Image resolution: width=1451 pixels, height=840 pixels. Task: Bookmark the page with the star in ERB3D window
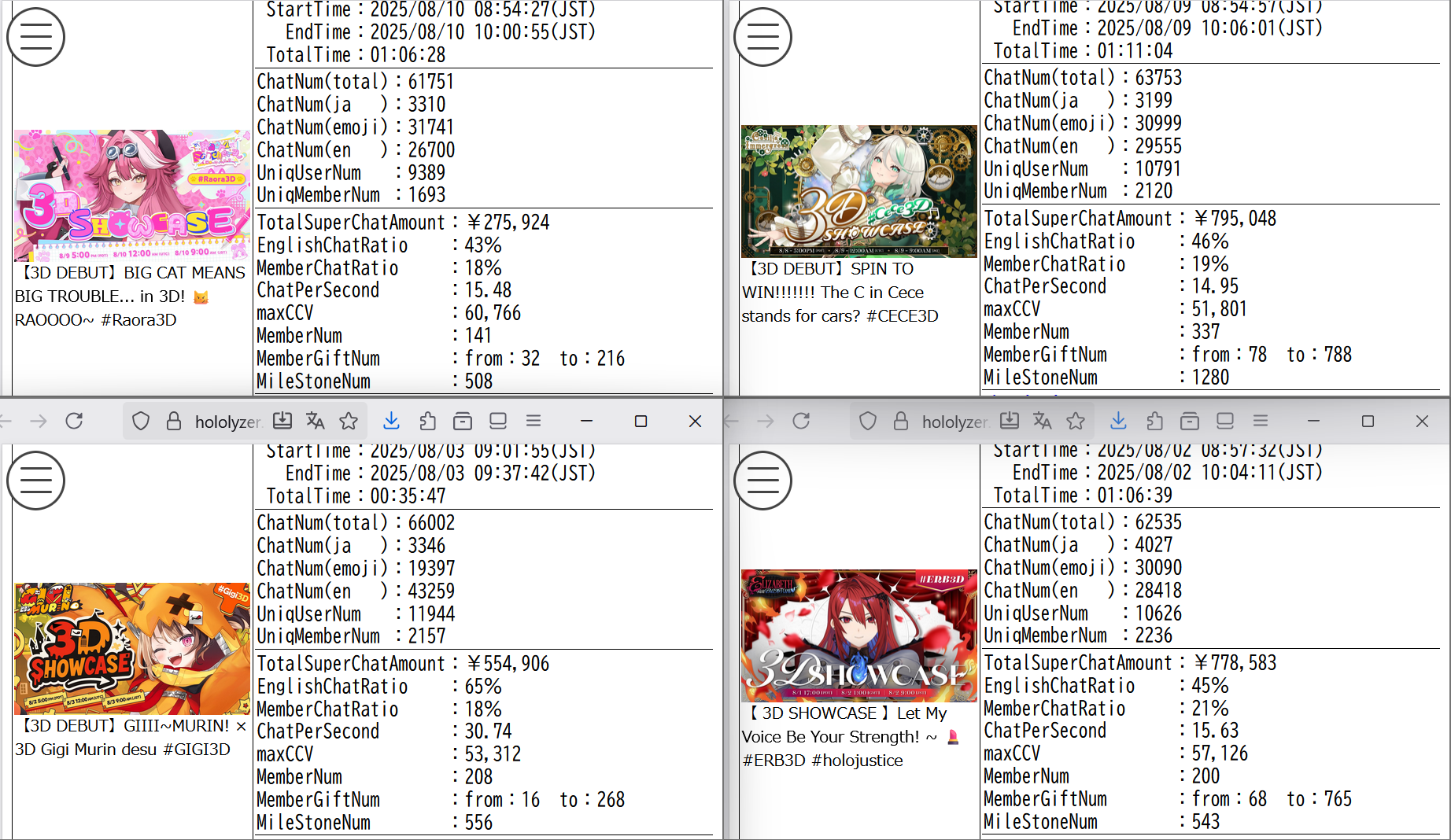tap(1076, 422)
